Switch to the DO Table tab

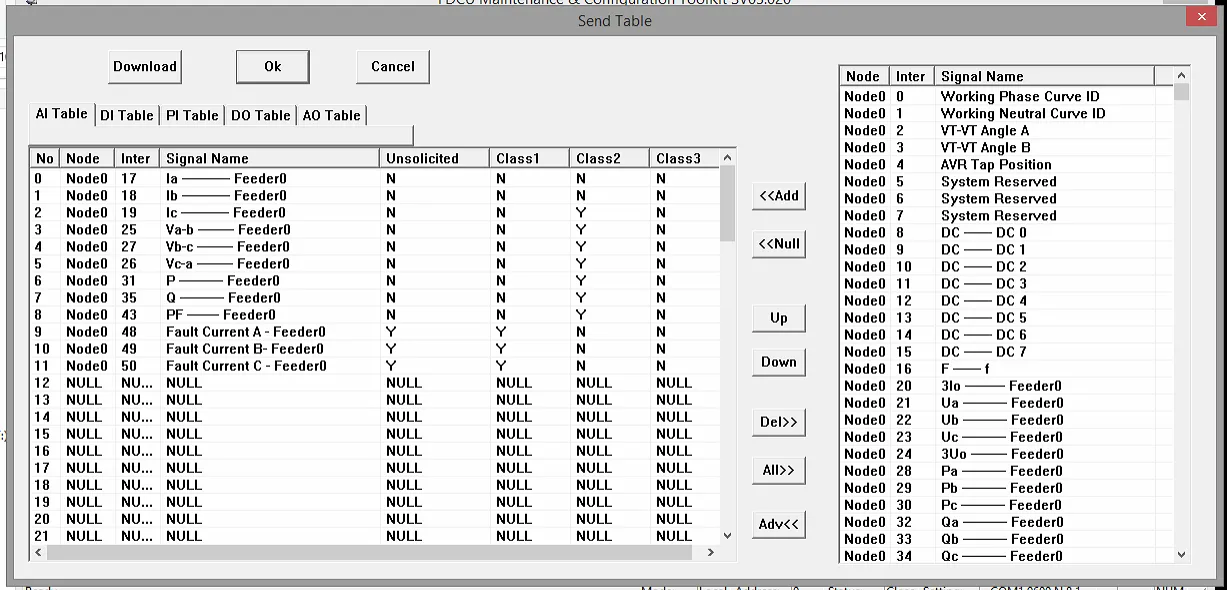coord(260,116)
